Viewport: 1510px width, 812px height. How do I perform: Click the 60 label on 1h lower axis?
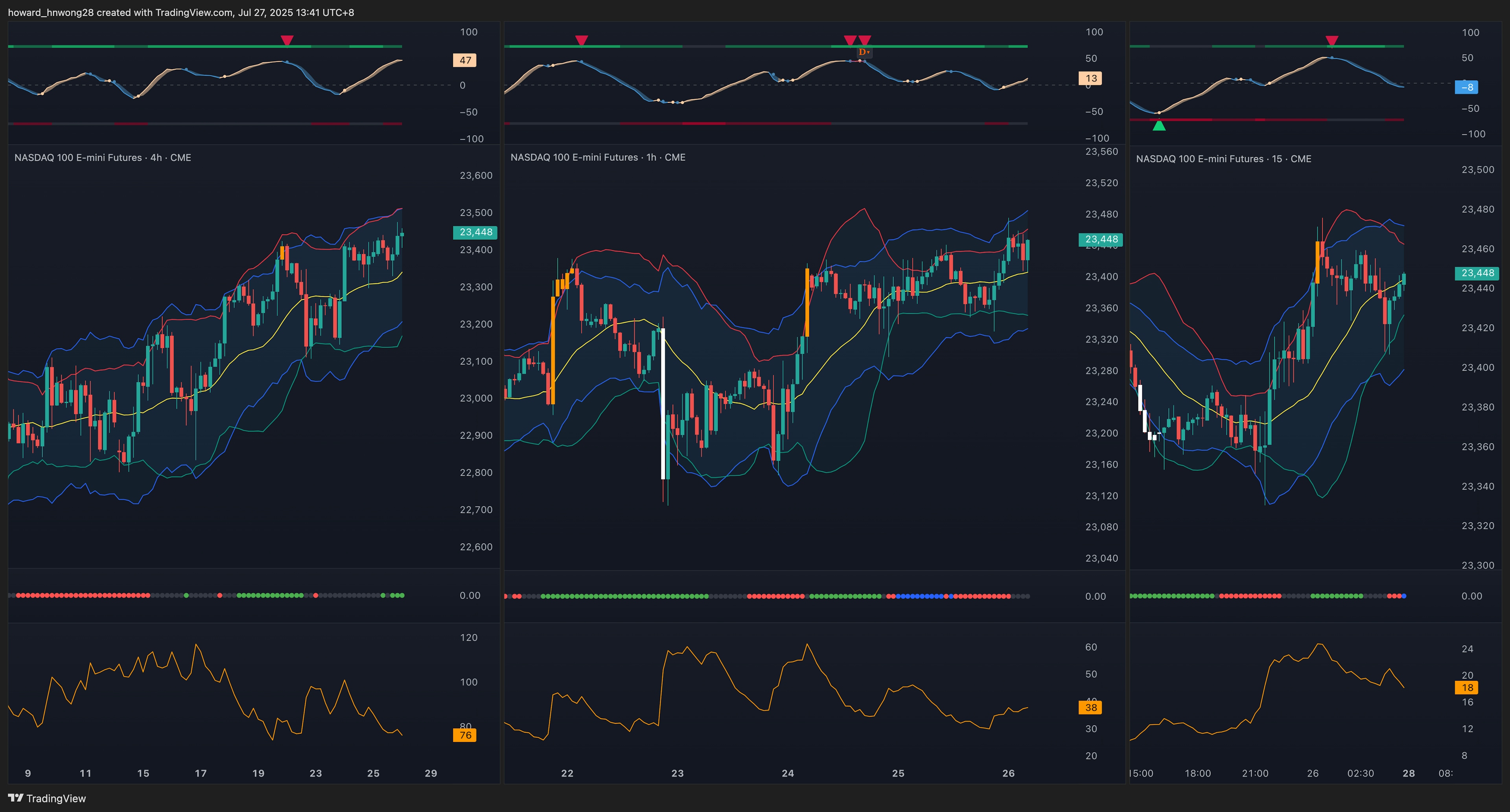click(x=1091, y=647)
